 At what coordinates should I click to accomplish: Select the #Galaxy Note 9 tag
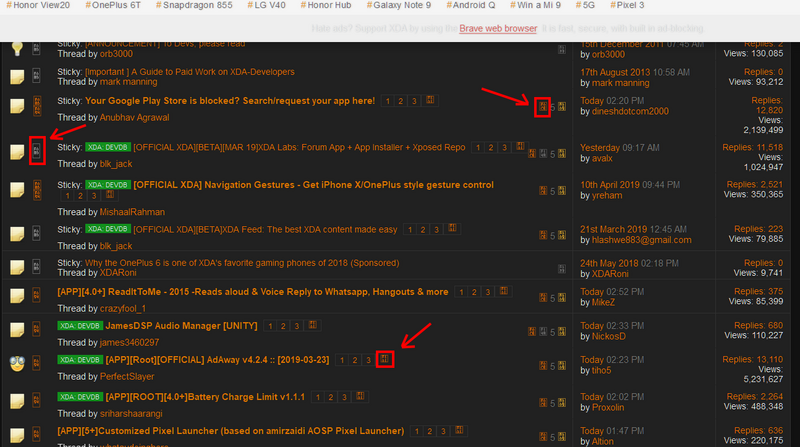coord(398,5)
